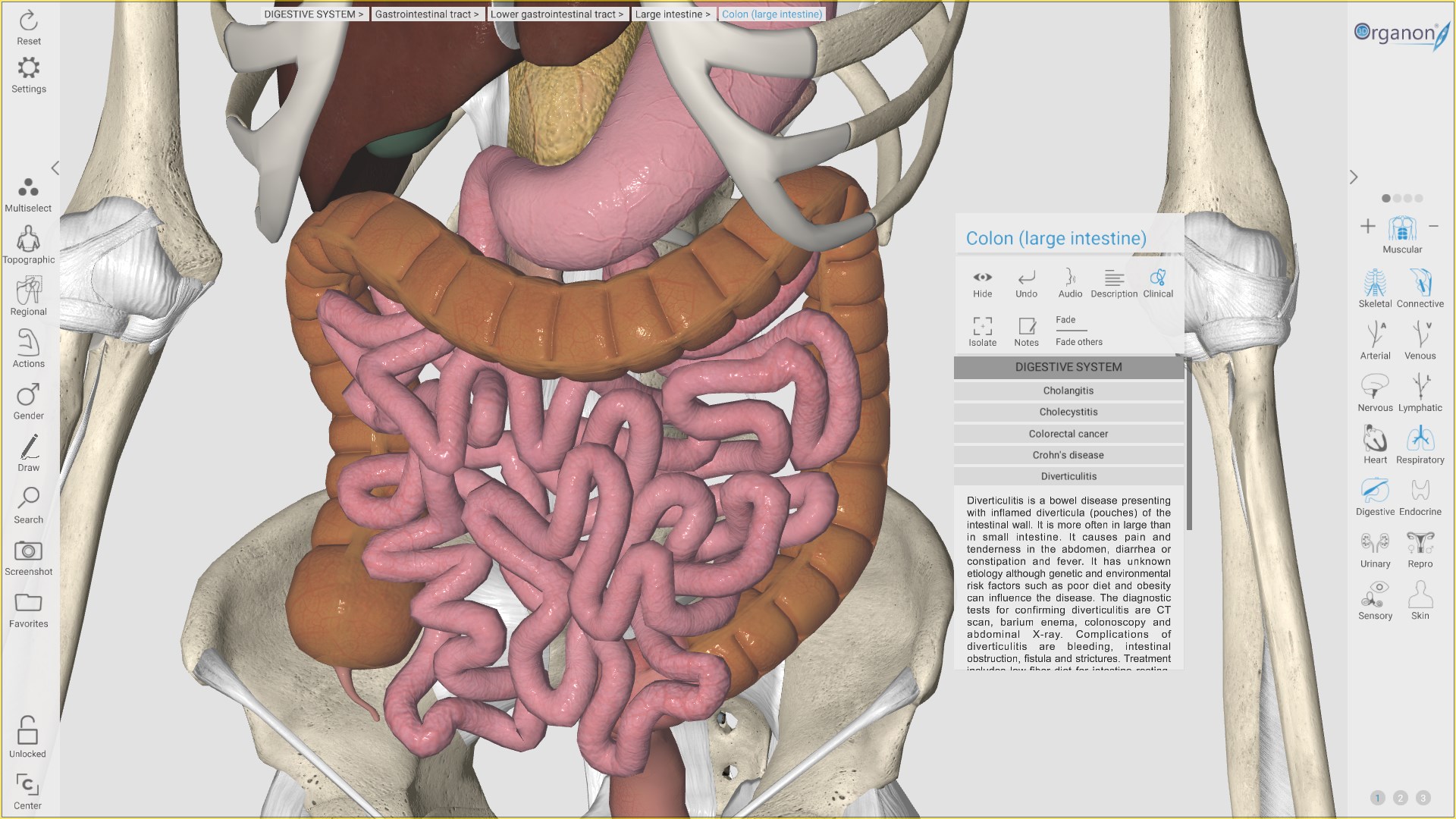1456x819 pixels.
Task: Collapse the left toolbar chevron
Action: point(55,168)
